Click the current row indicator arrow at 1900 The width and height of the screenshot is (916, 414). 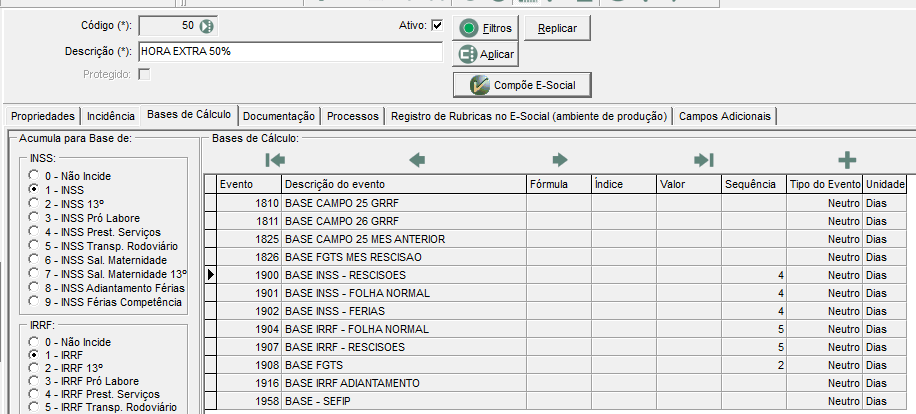pos(211,275)
